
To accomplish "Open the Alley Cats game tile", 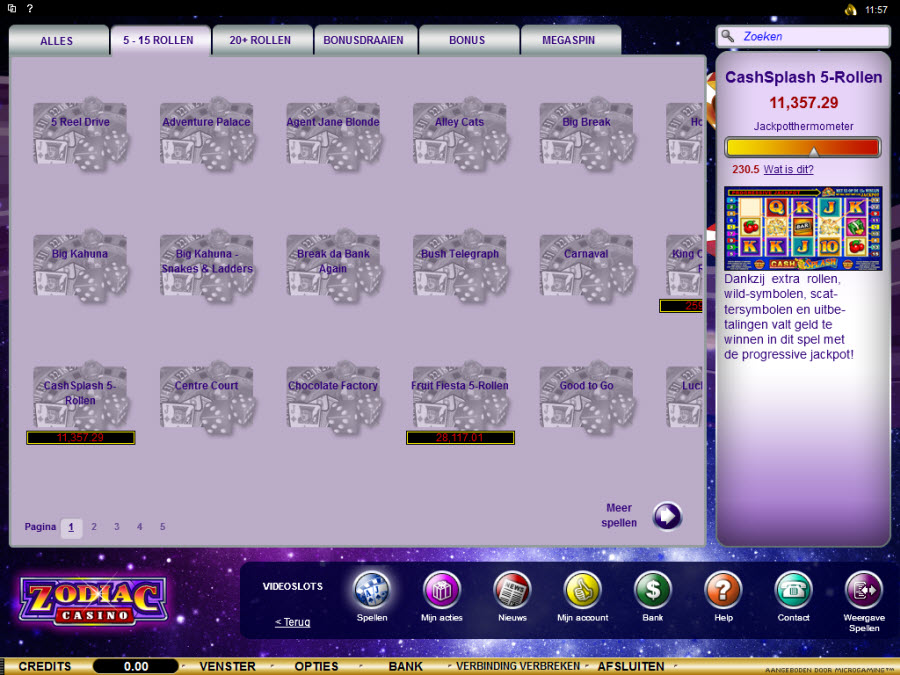I will 460,134.
